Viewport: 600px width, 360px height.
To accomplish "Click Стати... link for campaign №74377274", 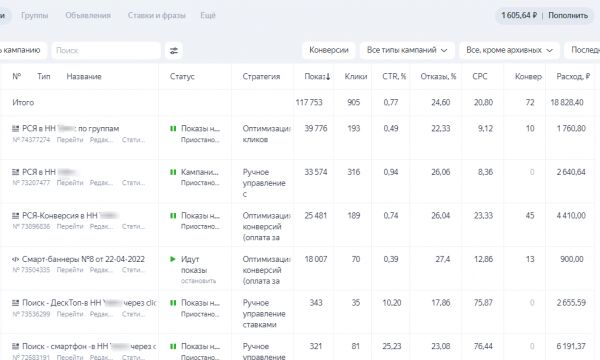I will pos(133,140).
